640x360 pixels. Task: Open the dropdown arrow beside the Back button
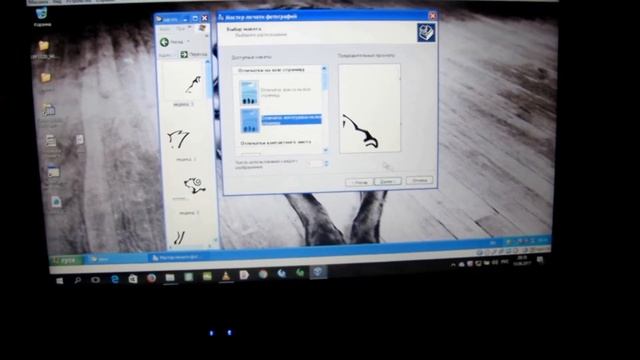[188, 42]
